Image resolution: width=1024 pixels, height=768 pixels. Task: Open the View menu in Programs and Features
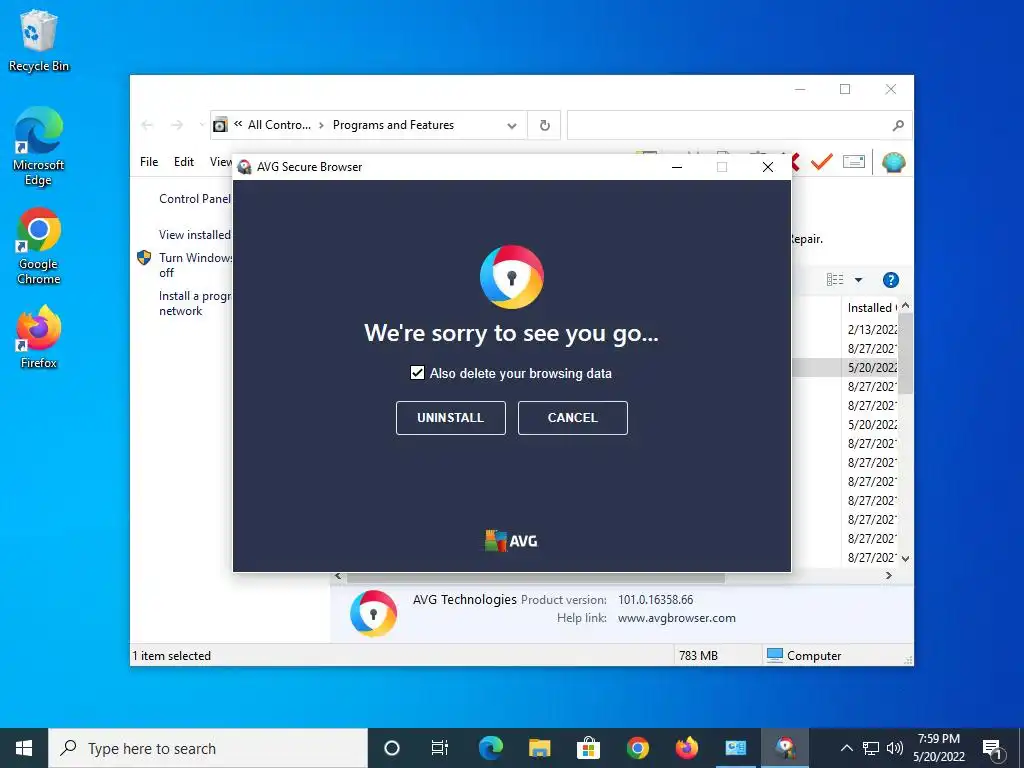click(221, 162)
